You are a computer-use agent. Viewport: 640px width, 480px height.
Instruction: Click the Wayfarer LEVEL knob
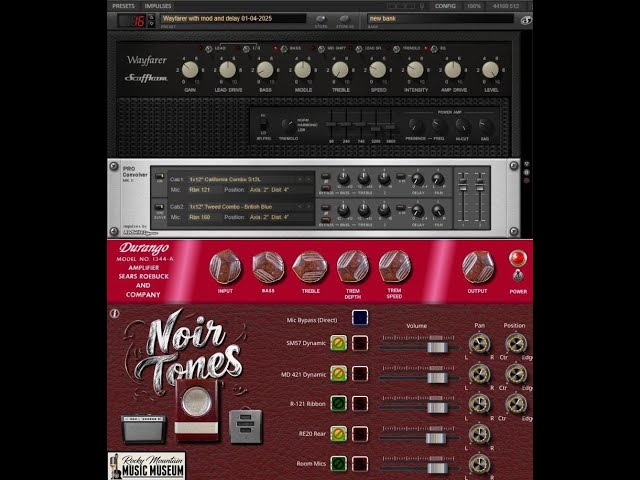tap(490, 70)
